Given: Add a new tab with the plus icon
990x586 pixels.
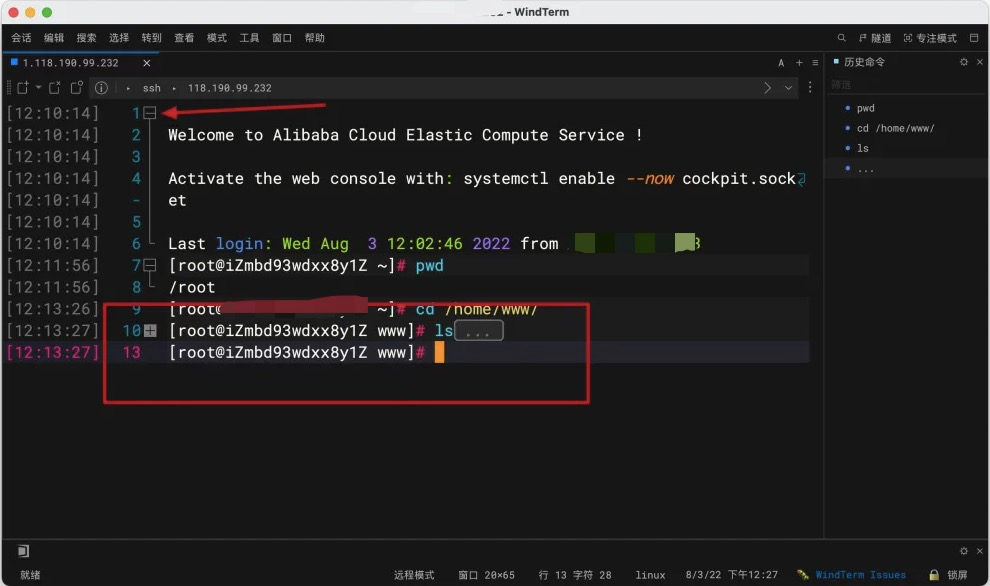Looking at the screenshot, I should [x=799, y=63].
